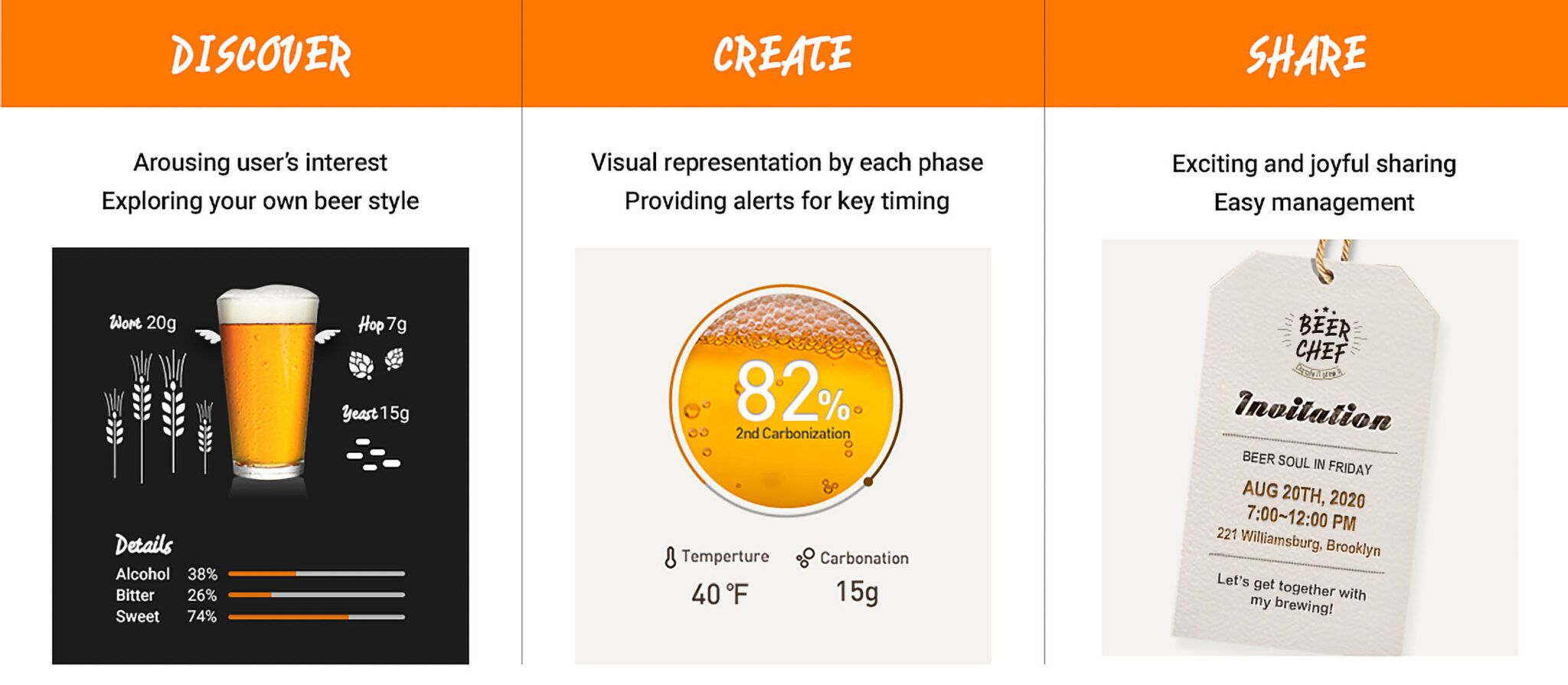Click the 40 °F temperature value

point(720,594)
